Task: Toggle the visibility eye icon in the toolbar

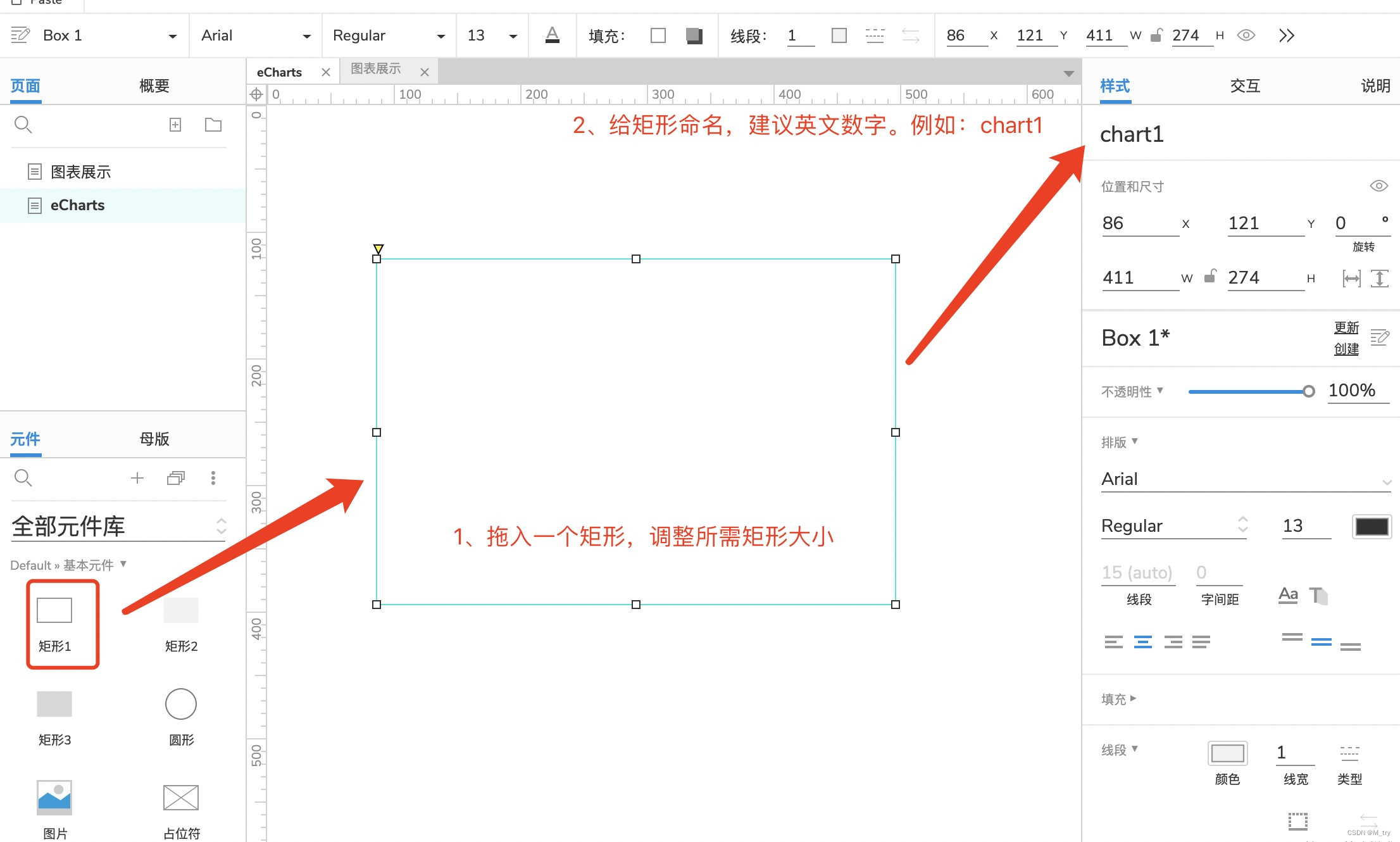Action: [x=1246, y=35]
